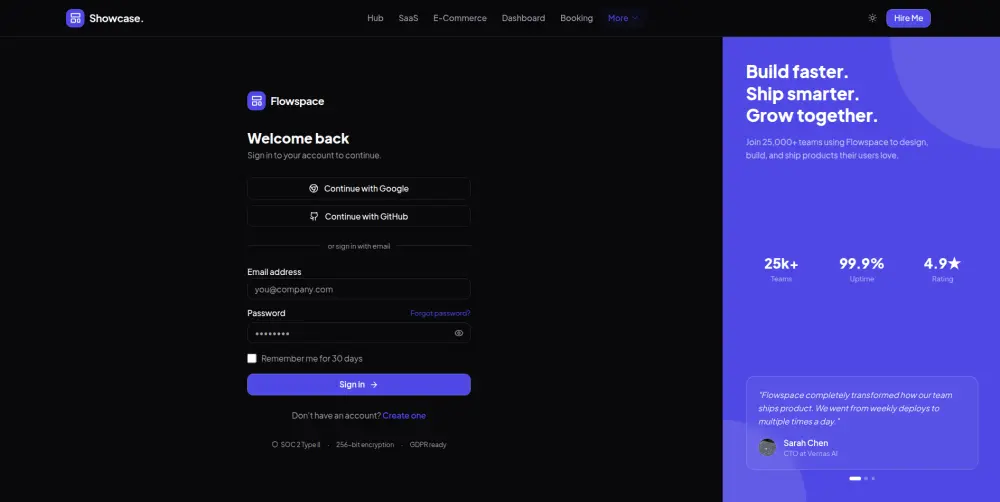Click Sarah Chen's avatar in testimonial
Screen dimensions: 1000x502
767,447
